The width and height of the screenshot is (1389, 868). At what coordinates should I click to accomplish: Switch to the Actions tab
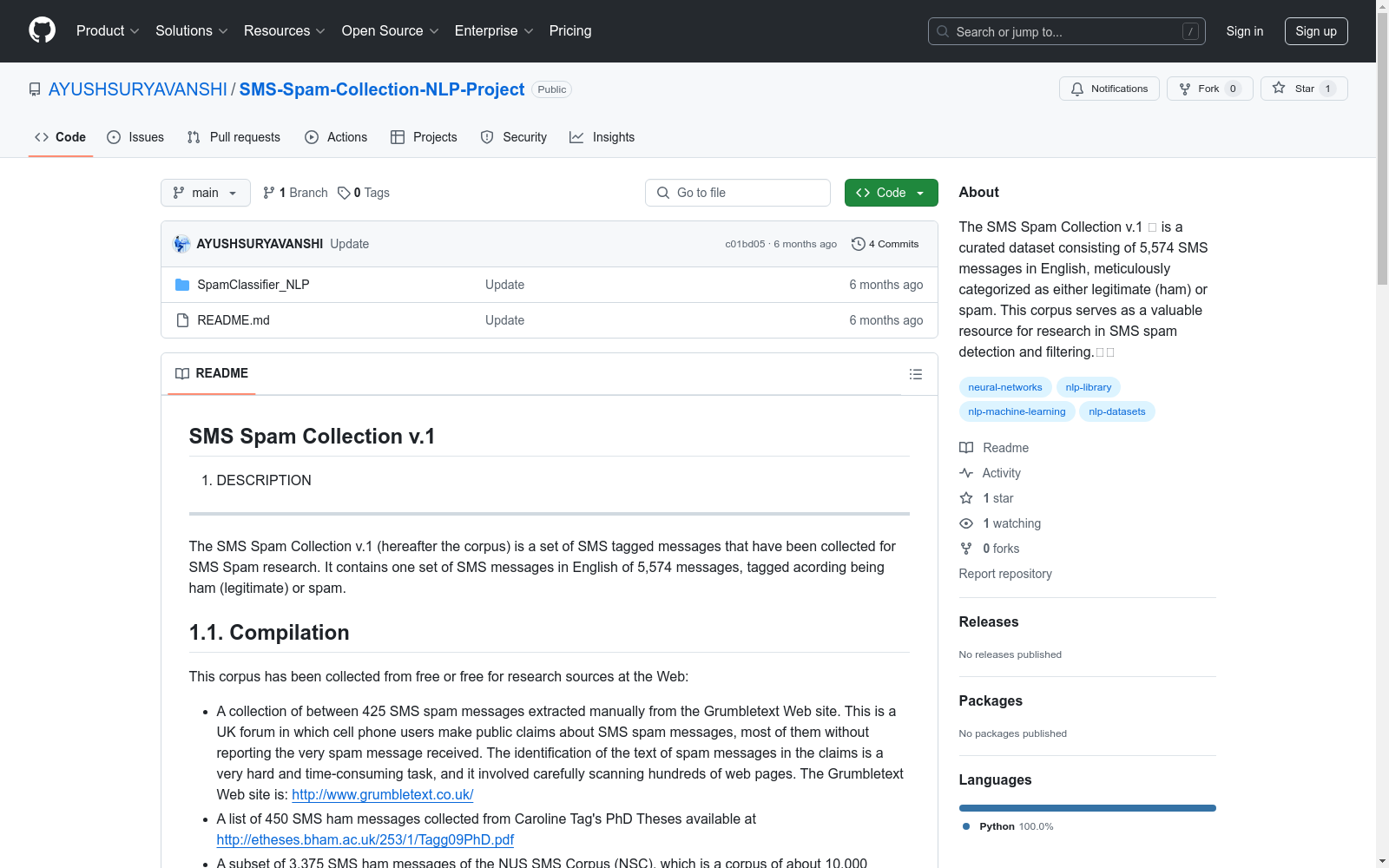(x=336, y=137)
